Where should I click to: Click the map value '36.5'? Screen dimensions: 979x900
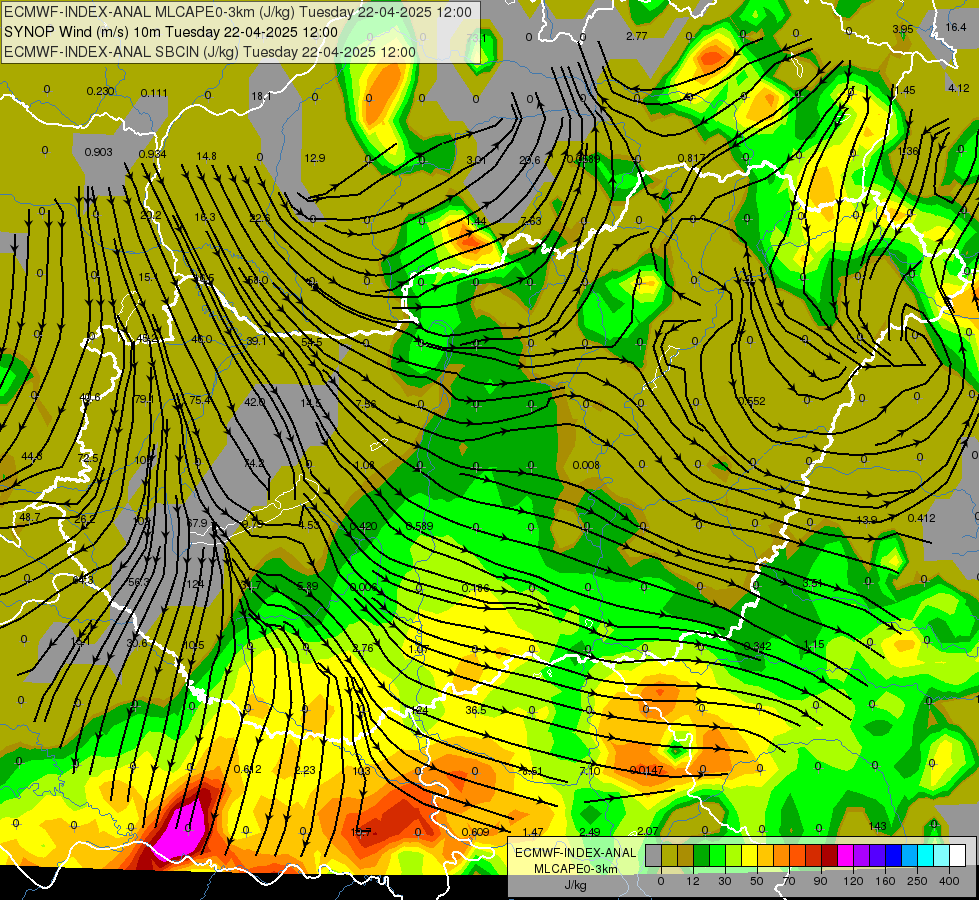(x=476, y=710)
